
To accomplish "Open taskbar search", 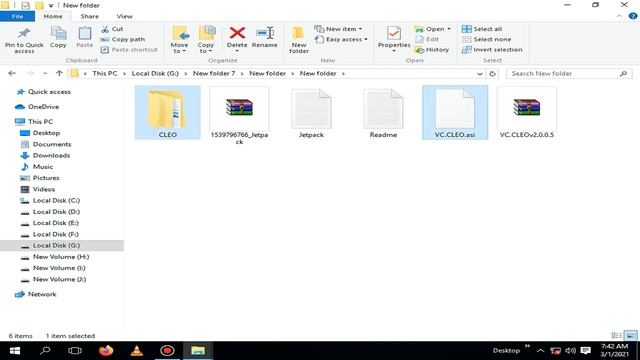I will 45,351.
